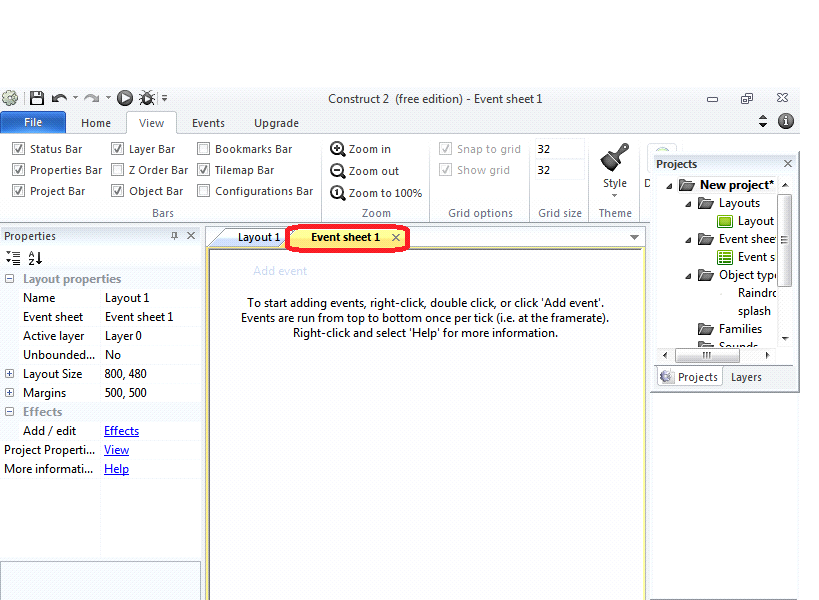This screenshot has height=600, width=819.
Task: Click the Zoom to 100% icon
Action: pos(337,193)
